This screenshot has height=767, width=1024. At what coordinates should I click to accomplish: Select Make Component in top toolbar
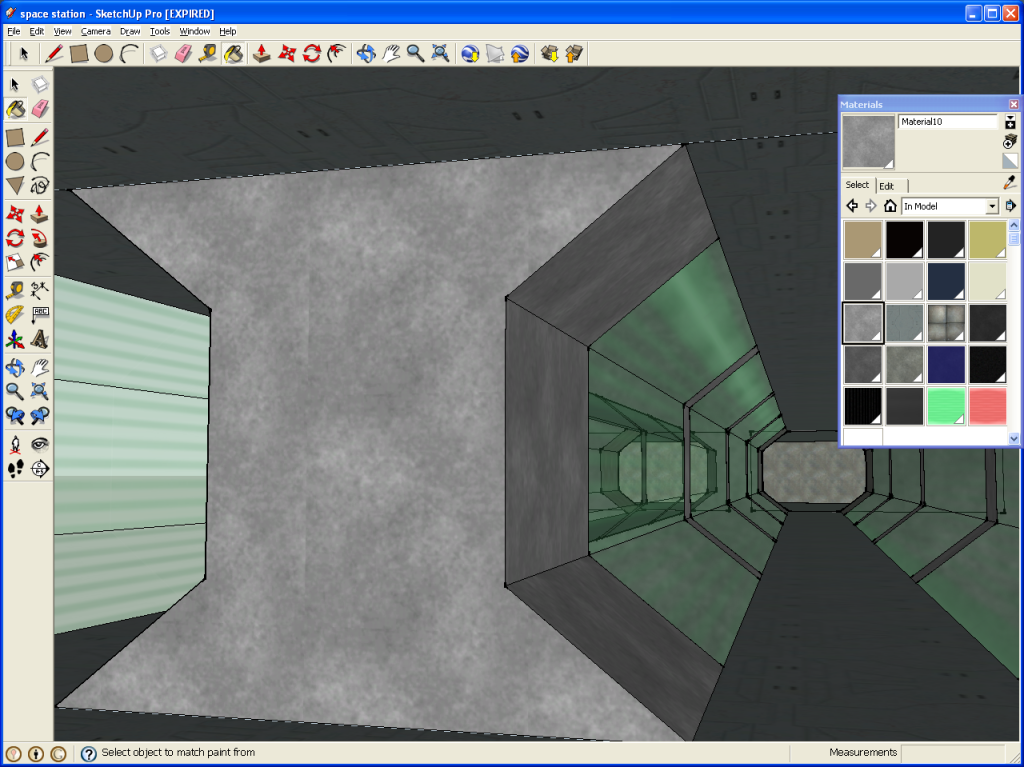click(x=159, y=54)
